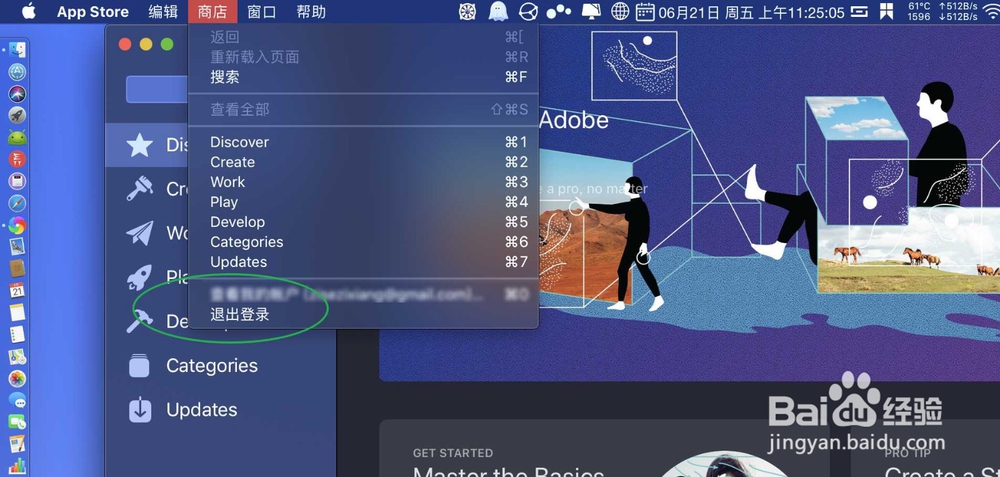Open Photos app in the Dock
Viewport: 1000px width, 477px height.
(x=17, y=378)
